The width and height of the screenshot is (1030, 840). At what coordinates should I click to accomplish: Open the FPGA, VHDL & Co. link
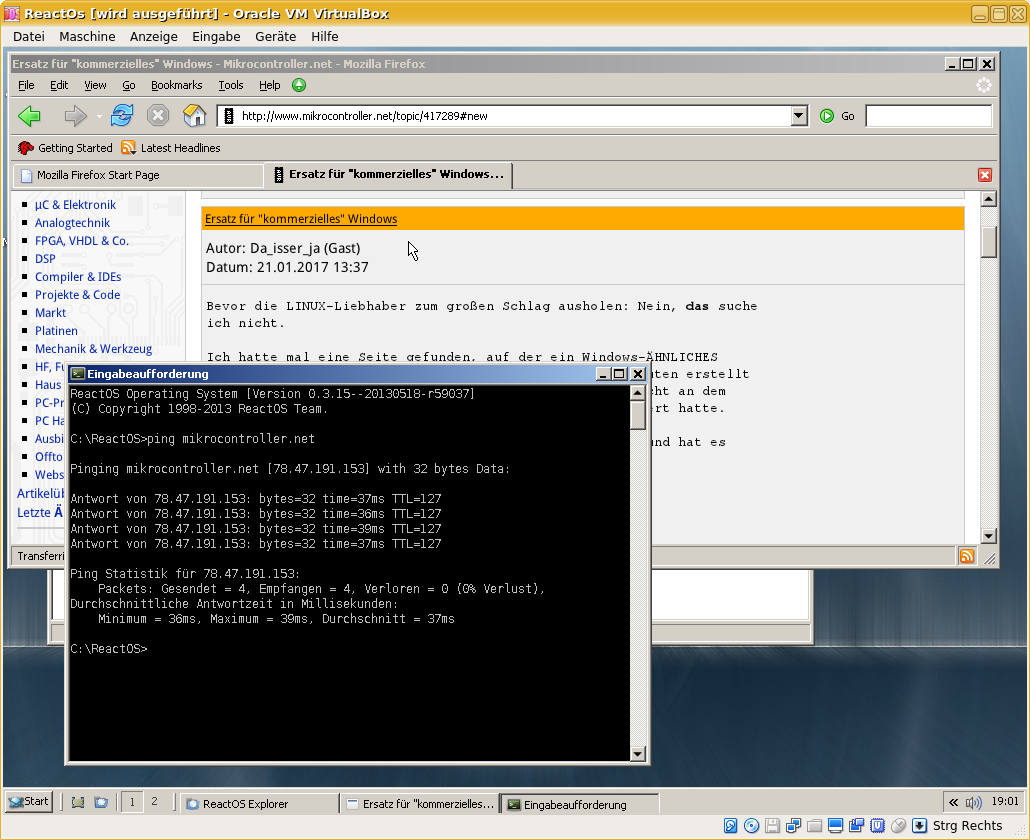[x=81, y=241]
